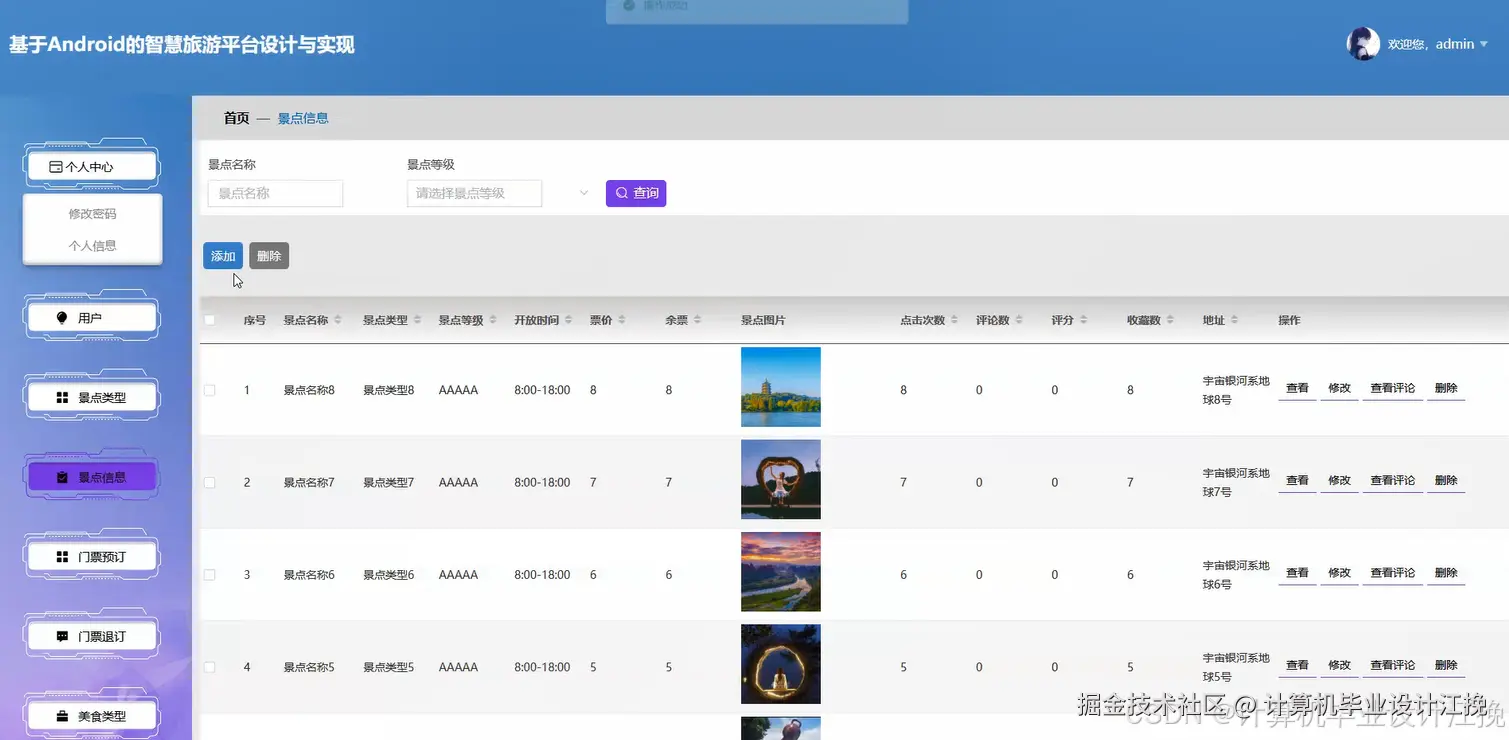1509x740 pixels.
Task: Sort by 开放时间 column arrows
Action: tap(568, 320)
